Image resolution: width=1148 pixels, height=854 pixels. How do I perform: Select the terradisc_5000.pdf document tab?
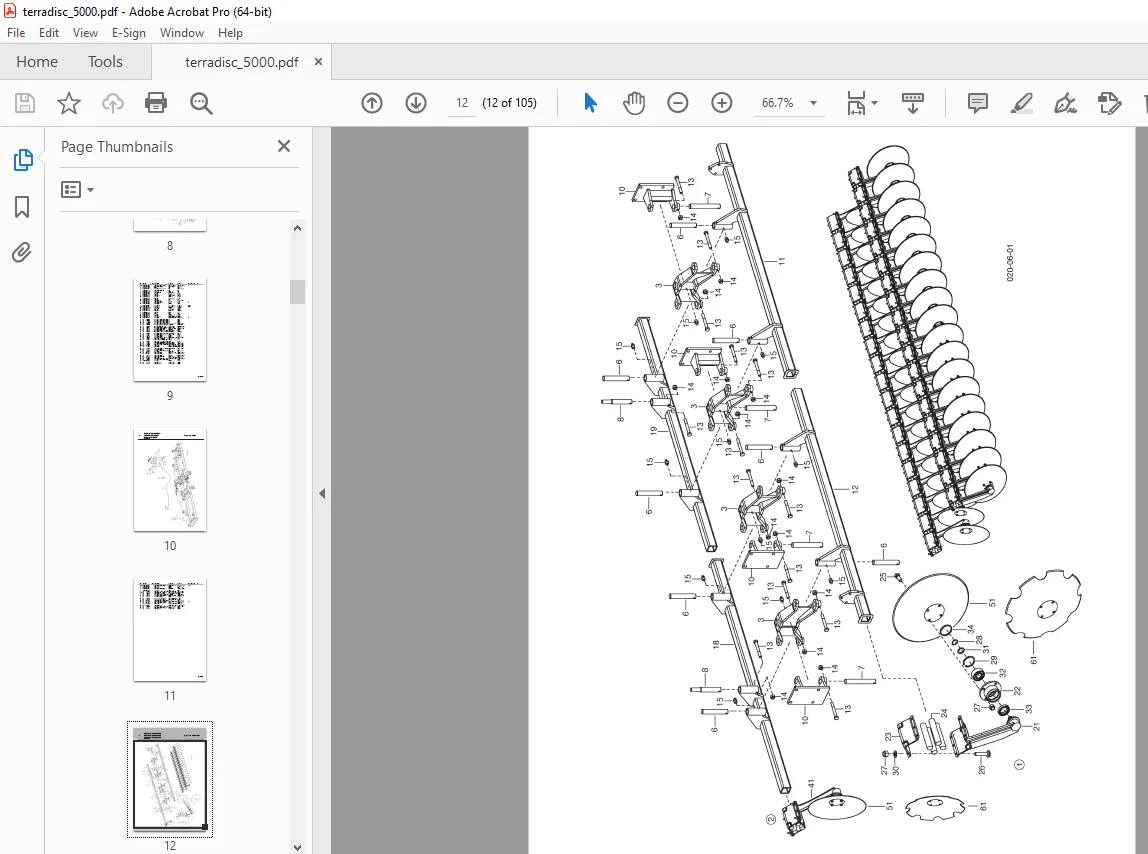[x=241, y=62]
